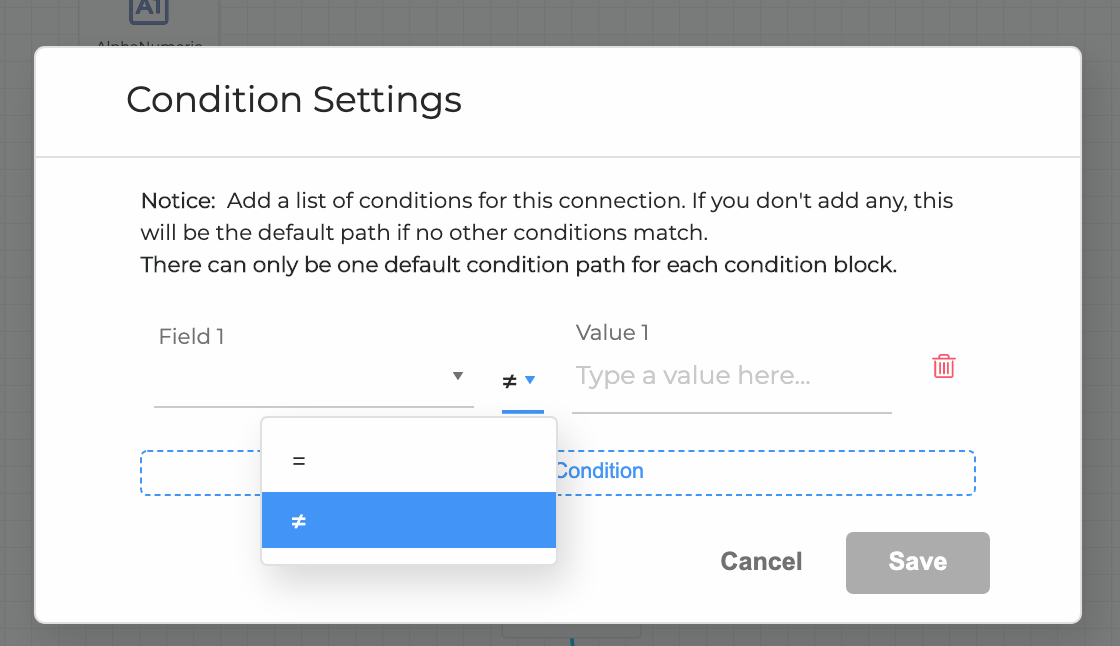Open the comparison operator selector showing ≠

519,380
